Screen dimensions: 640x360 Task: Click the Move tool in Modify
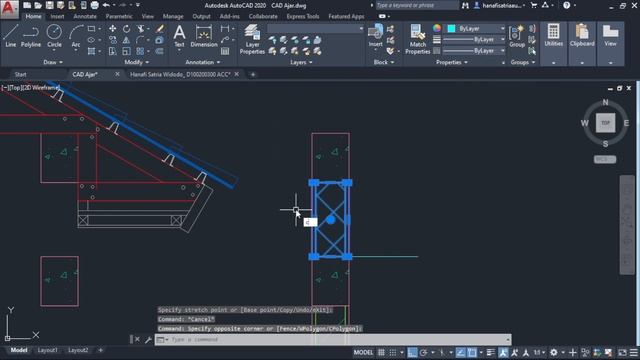pos(112,29)
